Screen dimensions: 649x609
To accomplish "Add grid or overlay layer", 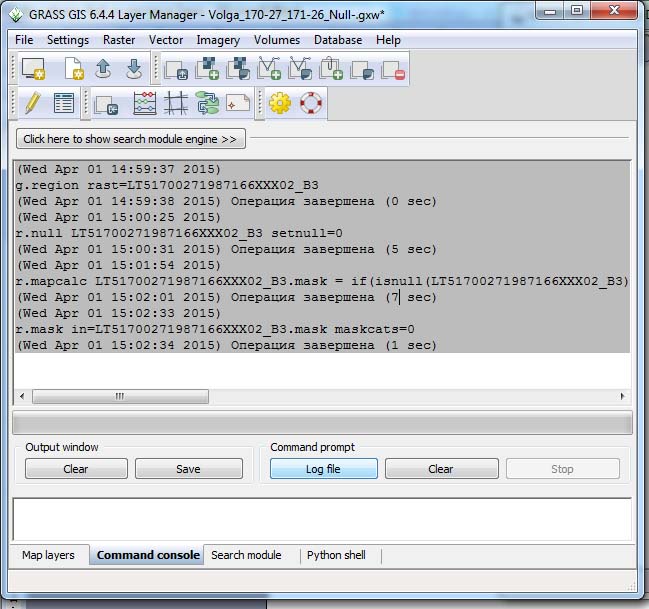I will tap(362, 70).
